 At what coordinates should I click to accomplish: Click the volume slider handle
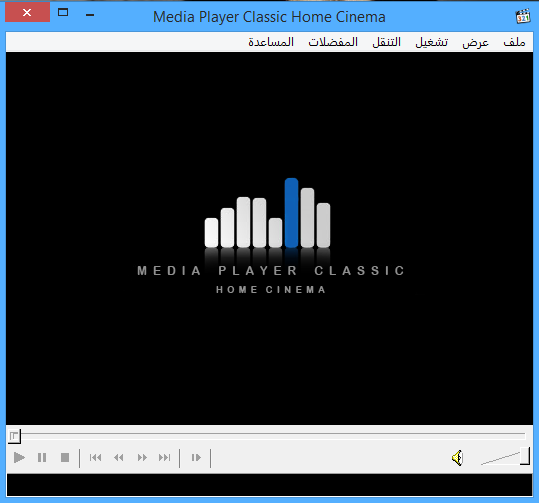click(525, 456)
